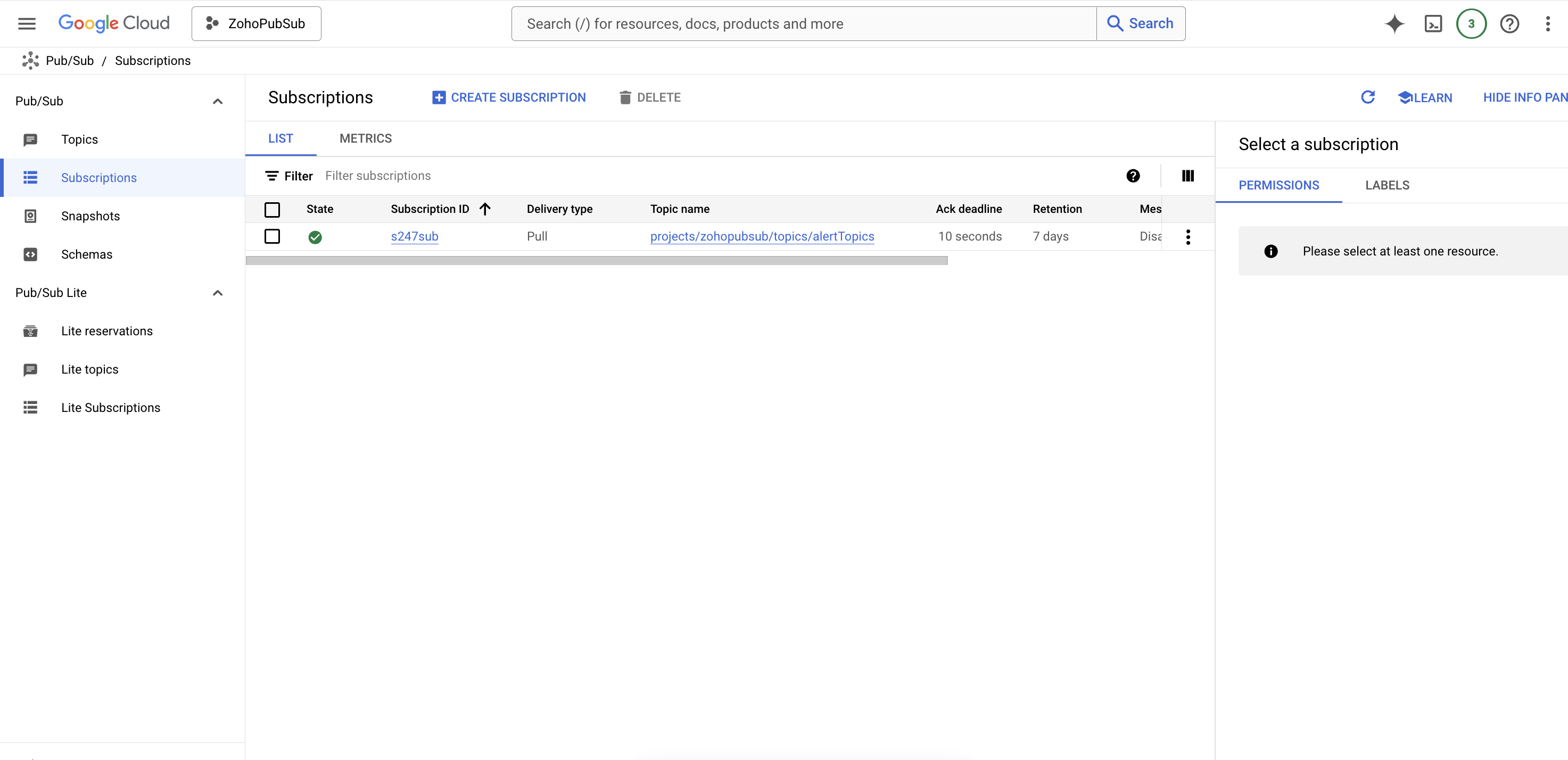Select the Snapshots sidebar item
Image resolution: width=1568 pixels, height=760 pixels.
90,216
